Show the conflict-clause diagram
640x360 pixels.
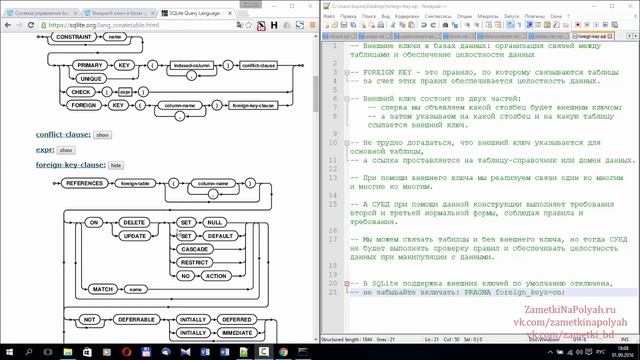click(102, 135)
